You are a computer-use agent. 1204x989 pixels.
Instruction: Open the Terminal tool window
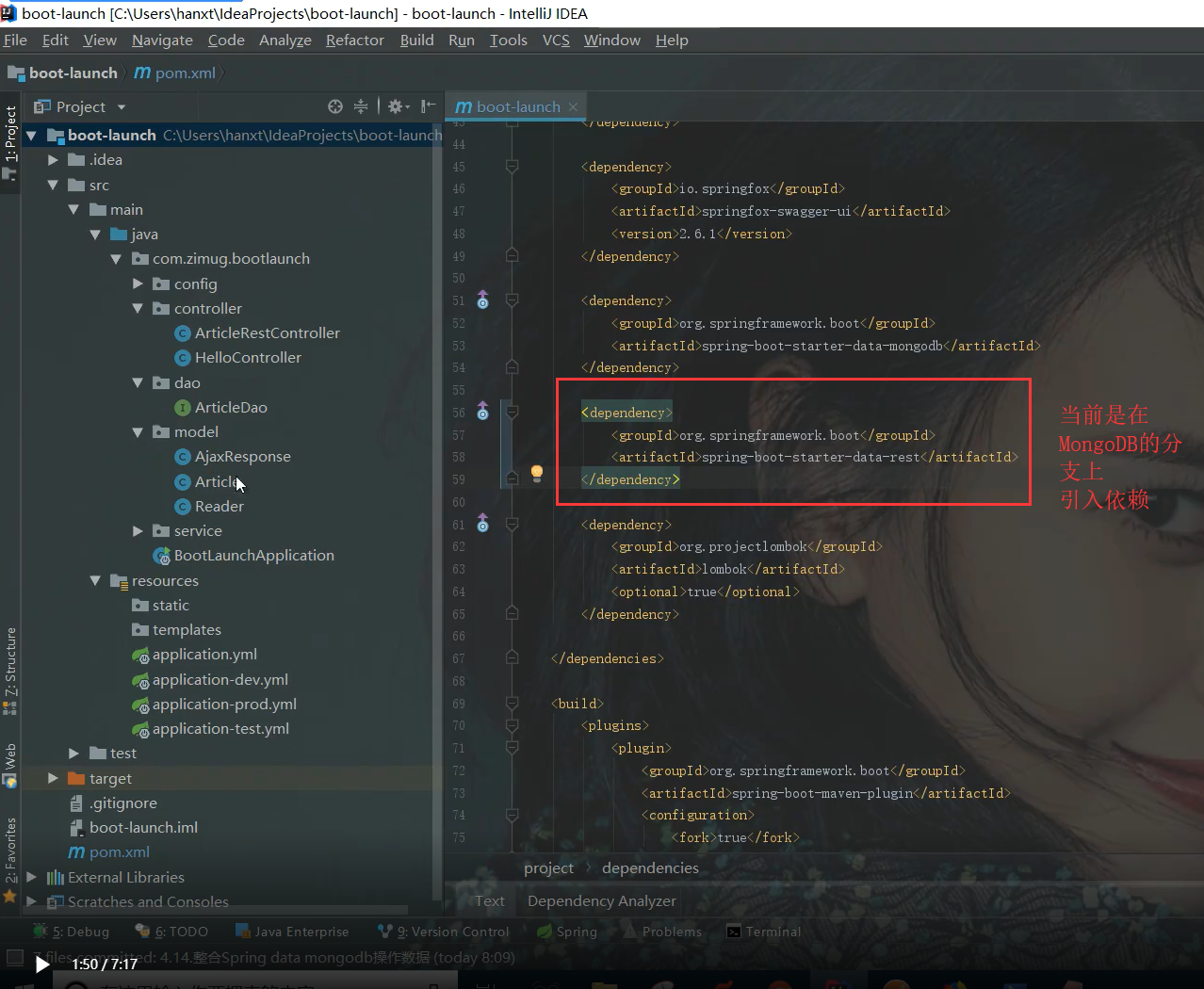point(763,932)
